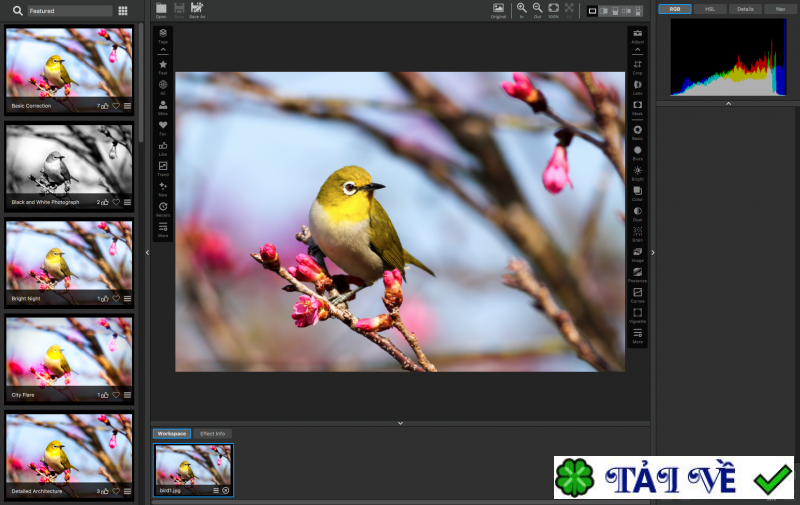Collapse the right side panel arrow

[653, 252]
